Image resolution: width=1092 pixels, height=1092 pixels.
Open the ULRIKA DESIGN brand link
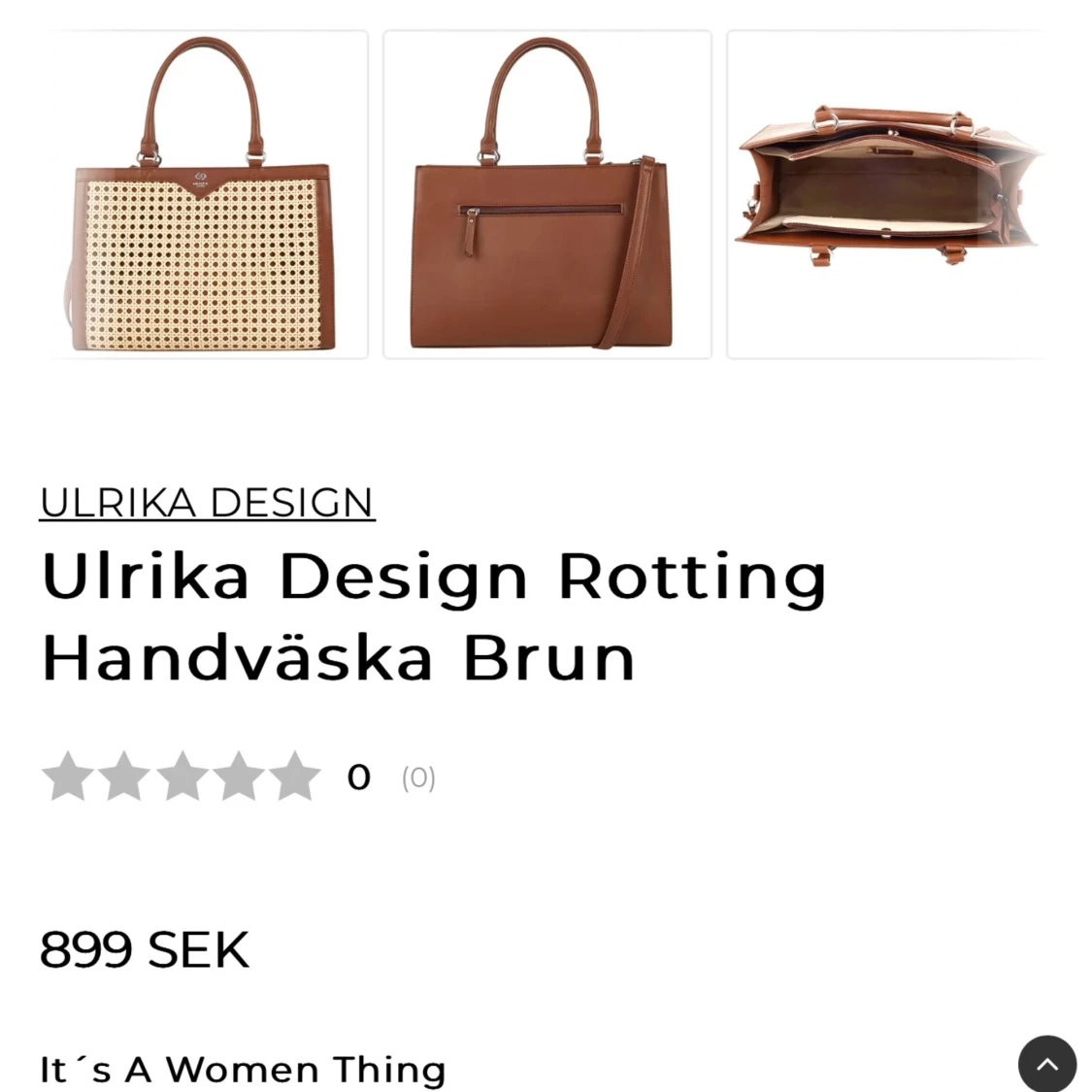click(207, 502)
